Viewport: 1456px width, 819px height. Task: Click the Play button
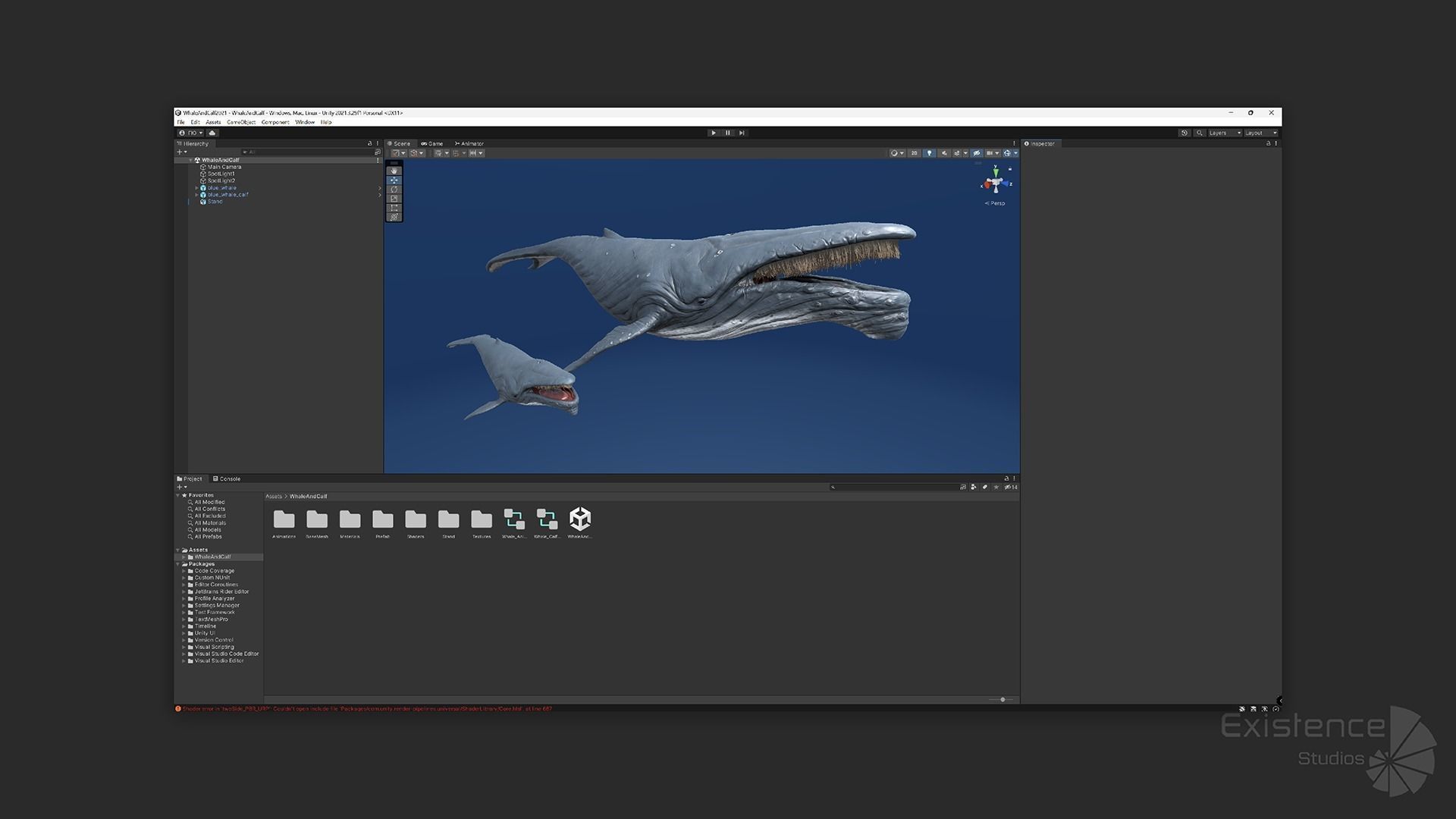(714, 133)
